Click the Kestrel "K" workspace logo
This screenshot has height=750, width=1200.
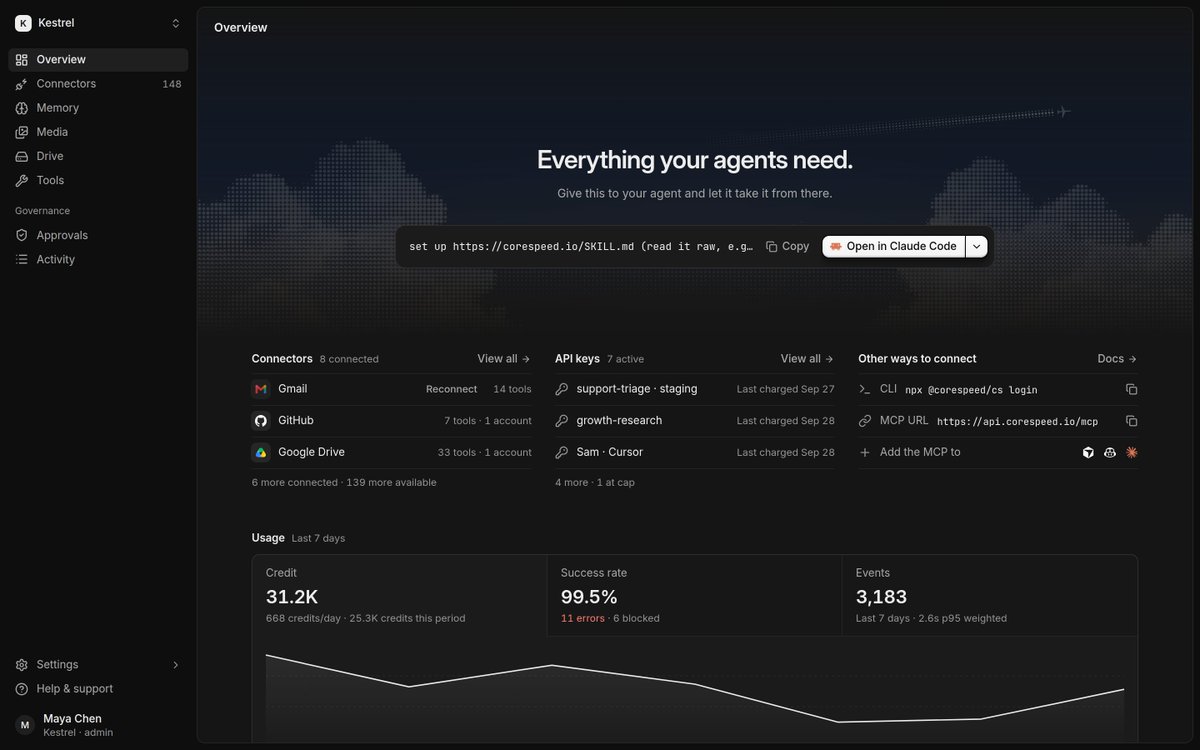point(23,23)
